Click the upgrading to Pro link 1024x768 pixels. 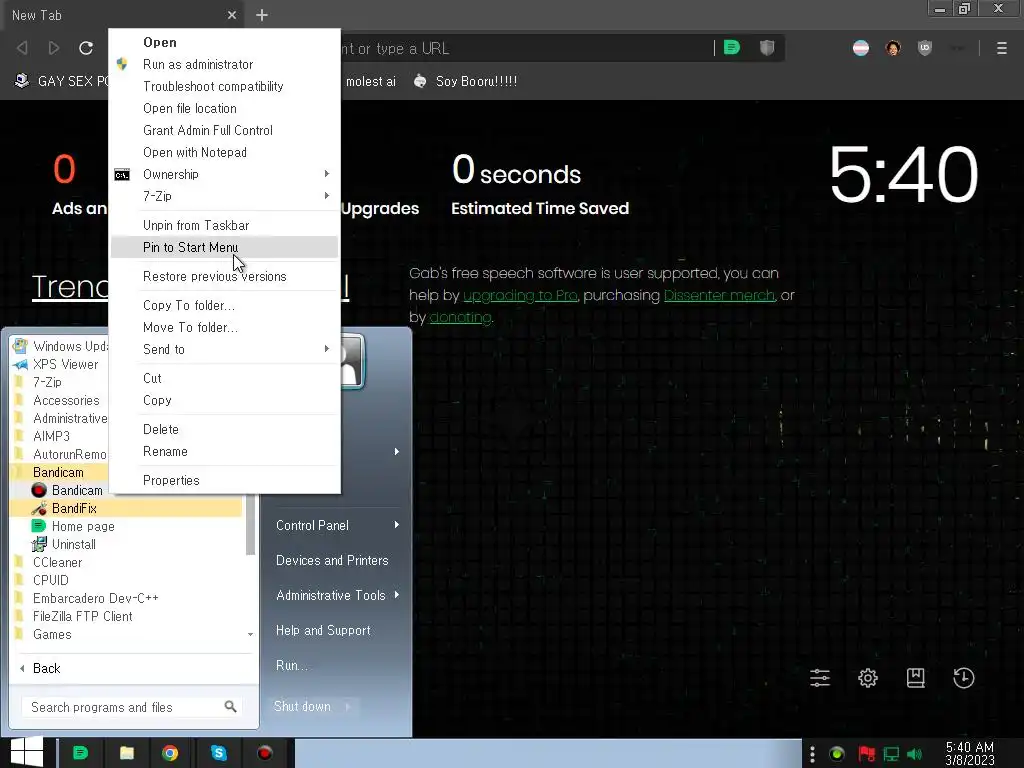[520, 295]
